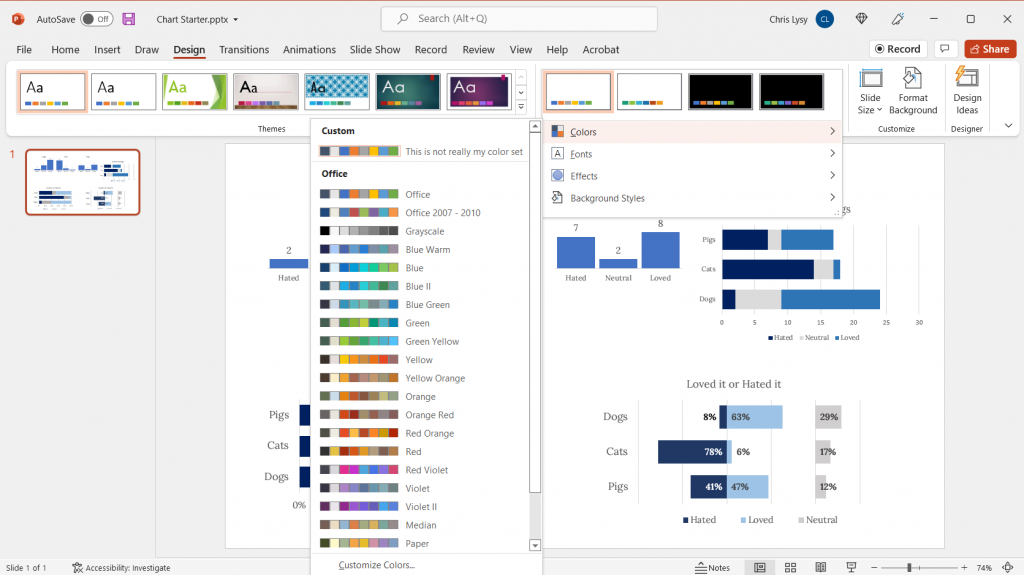Toggle AutoSave switch

(96, 19)
